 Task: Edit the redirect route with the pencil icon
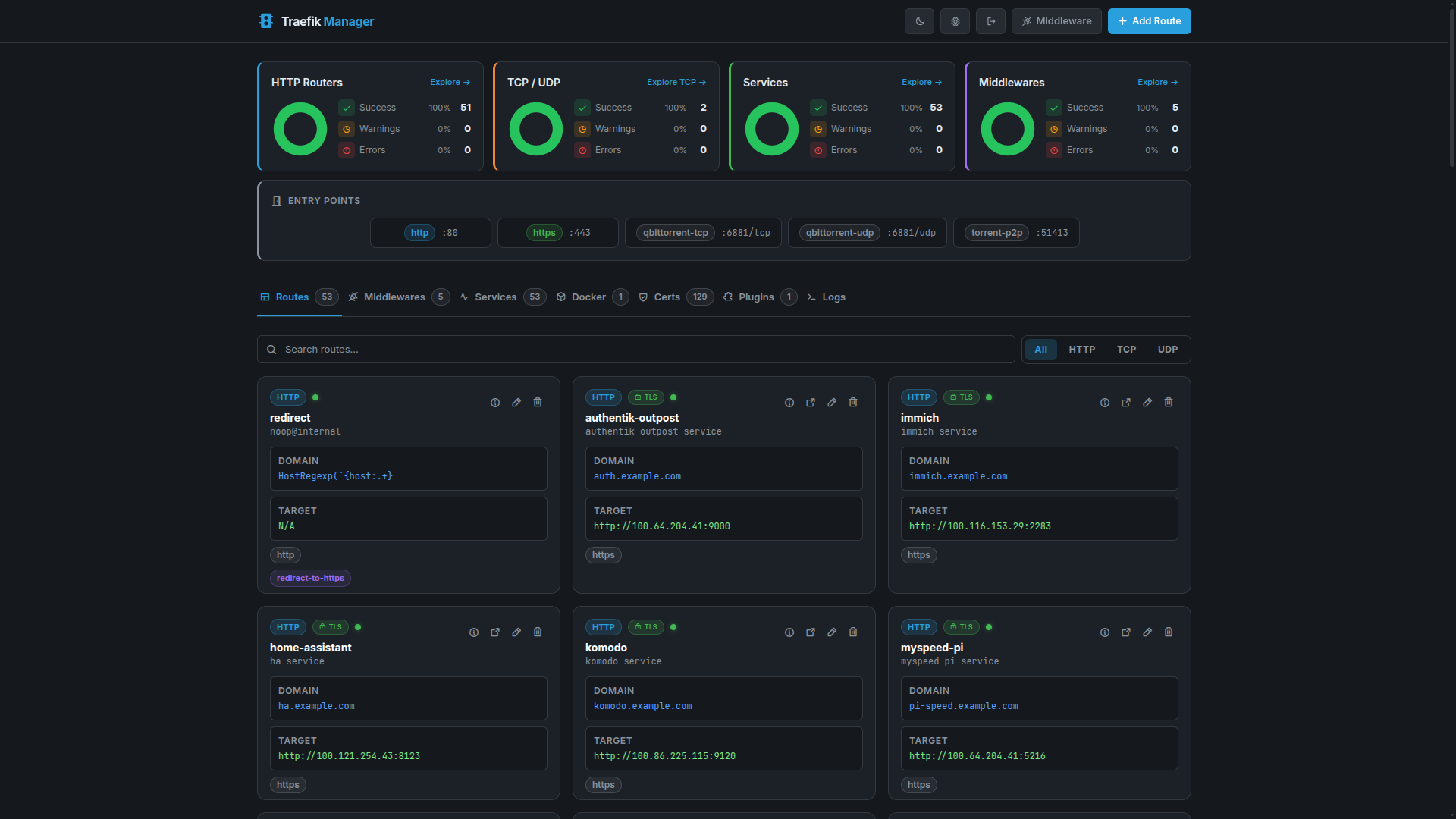click(x=516, y=403)
